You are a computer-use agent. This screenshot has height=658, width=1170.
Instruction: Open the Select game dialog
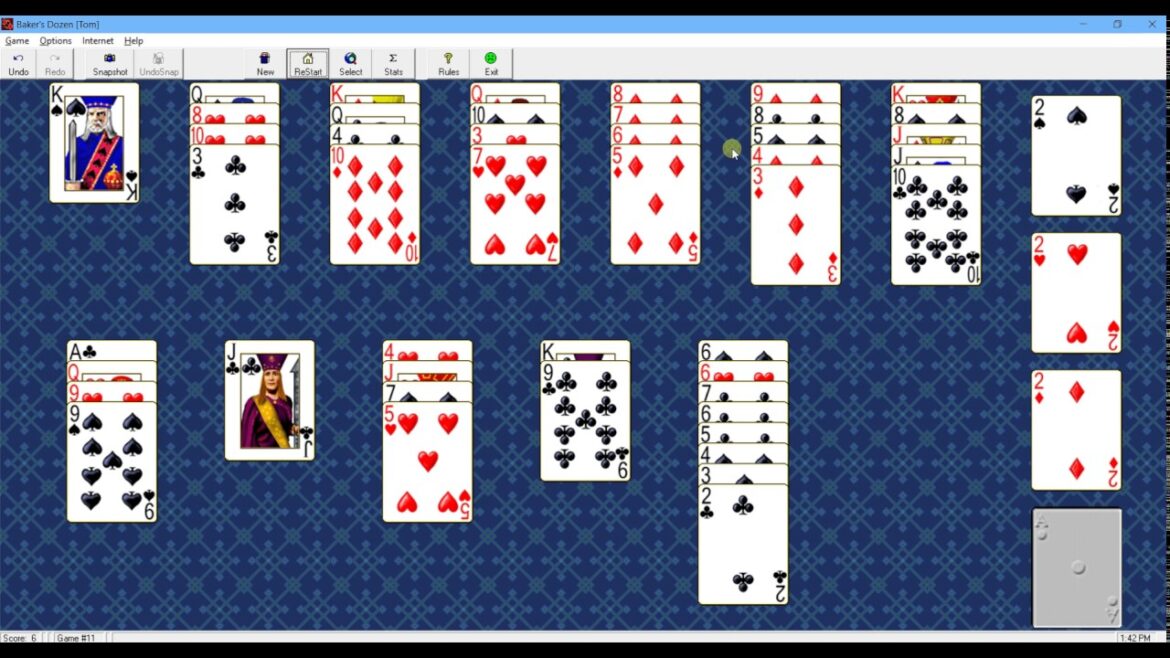350,62
